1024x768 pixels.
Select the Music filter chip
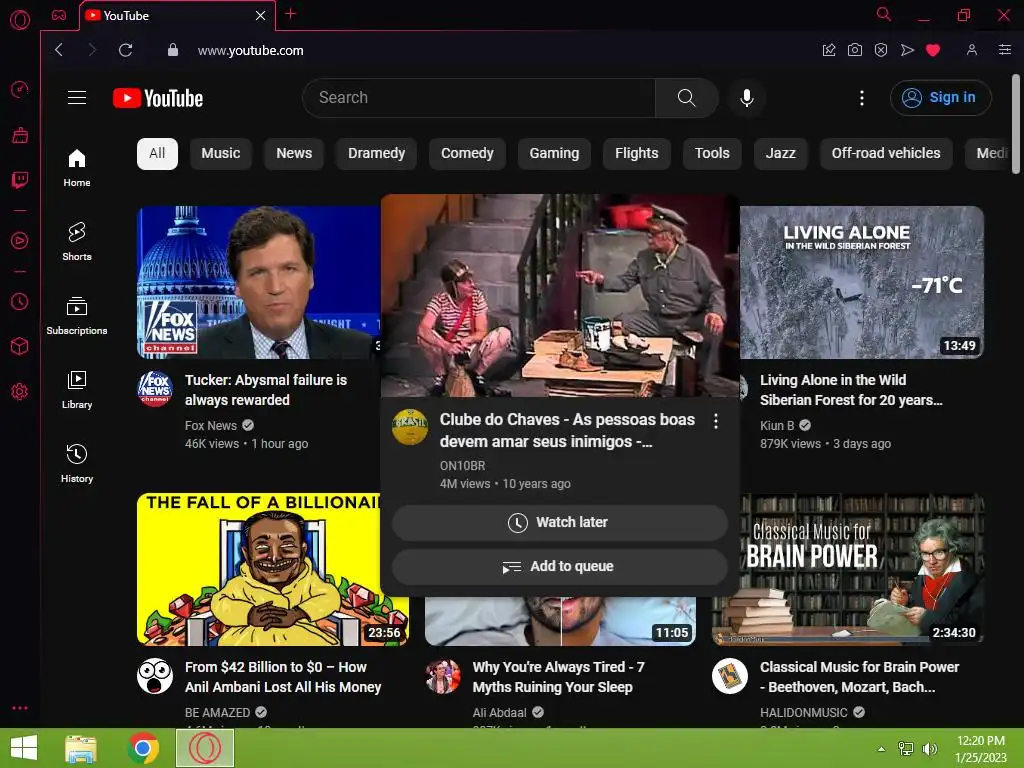(x=221, y=153)
